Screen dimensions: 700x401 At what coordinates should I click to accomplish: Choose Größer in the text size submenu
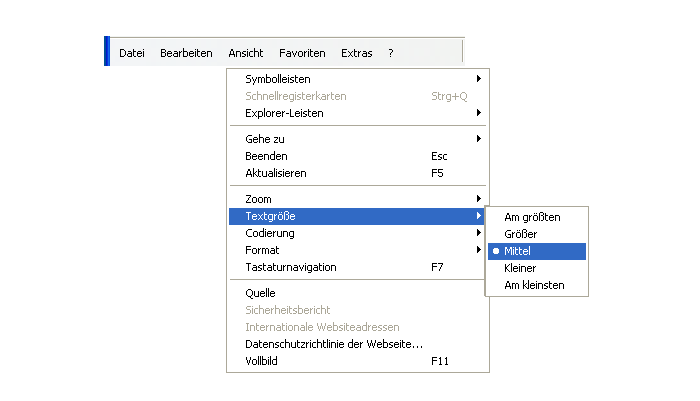pos(537,234)
